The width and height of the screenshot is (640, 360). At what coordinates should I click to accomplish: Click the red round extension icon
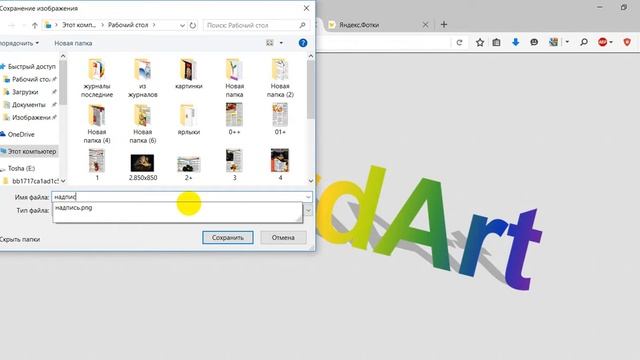[x=602, y=42]
